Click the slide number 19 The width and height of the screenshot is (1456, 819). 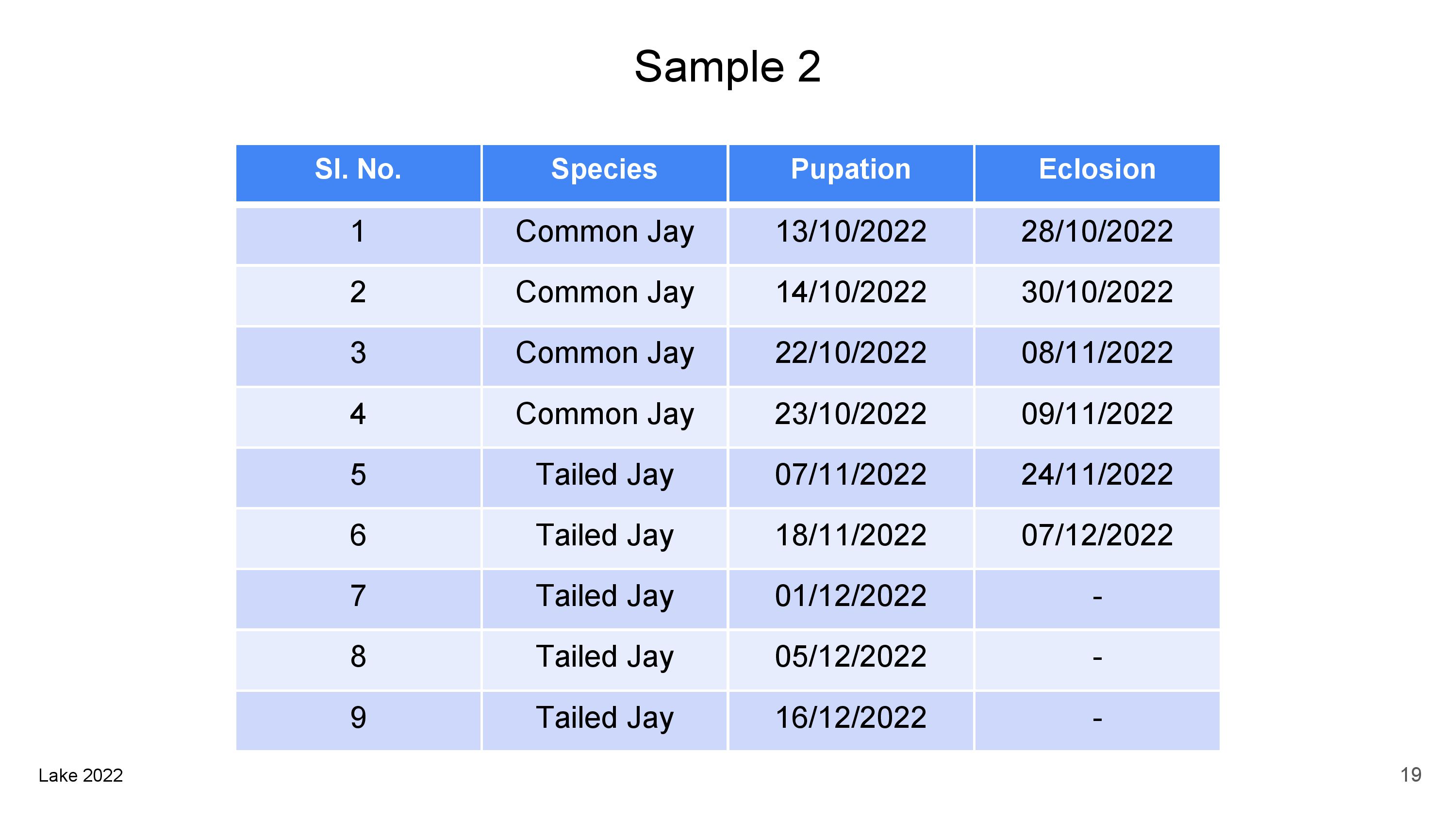tap(1411, 775)
